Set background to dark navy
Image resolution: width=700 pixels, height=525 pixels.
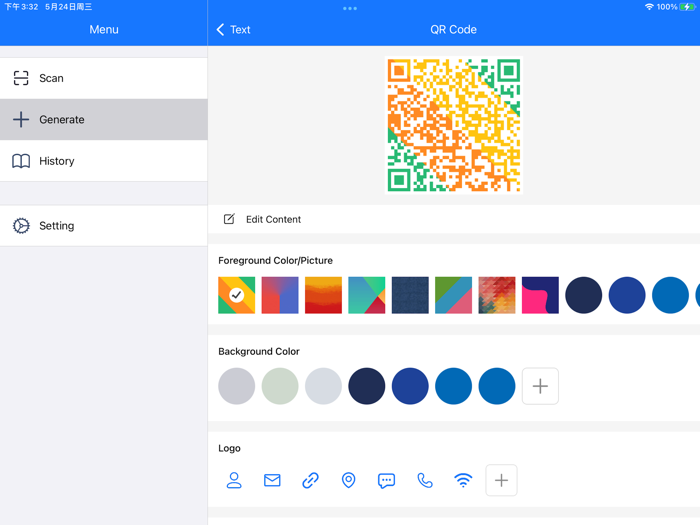tap(367, 386)
